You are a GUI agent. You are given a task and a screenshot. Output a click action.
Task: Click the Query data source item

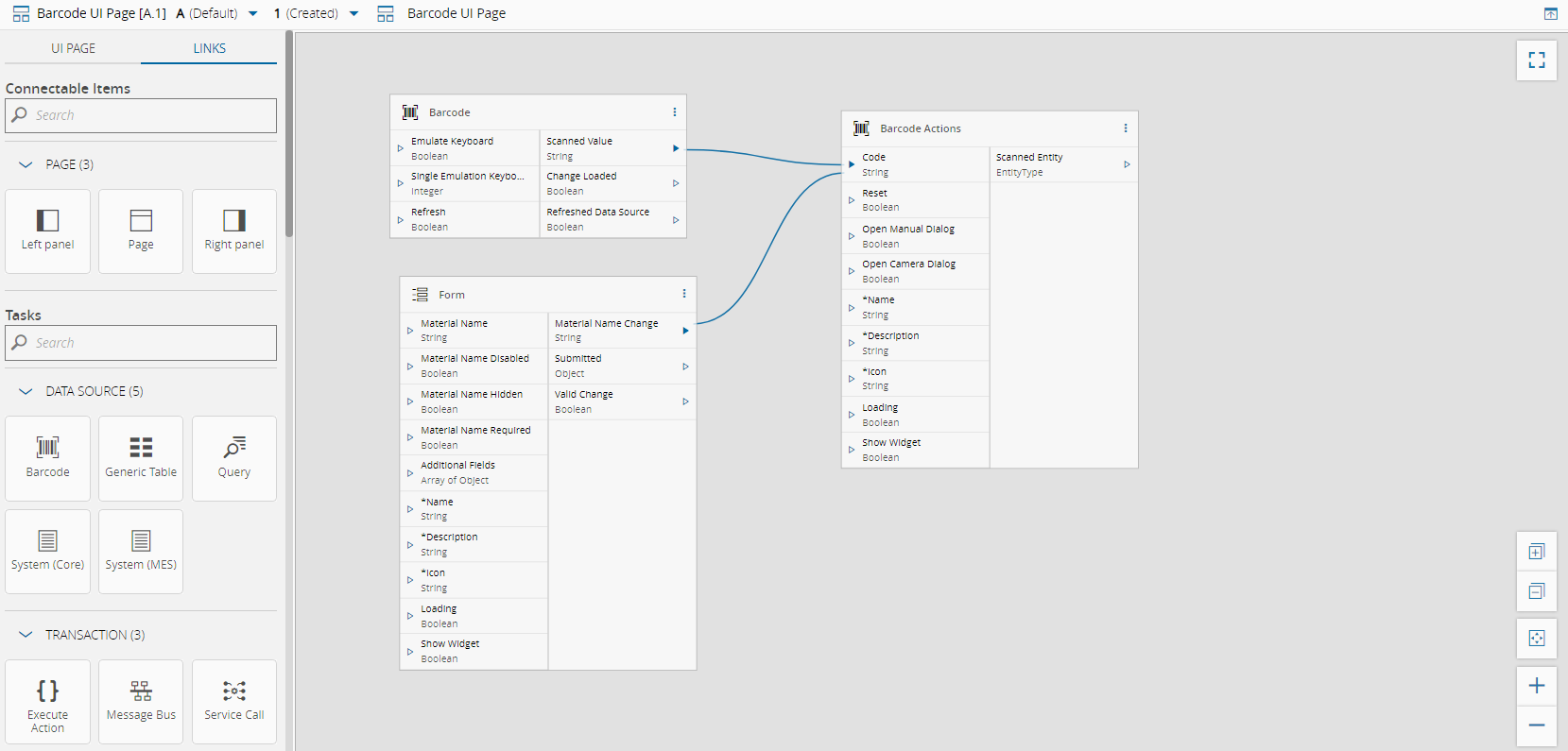[234, 457]
